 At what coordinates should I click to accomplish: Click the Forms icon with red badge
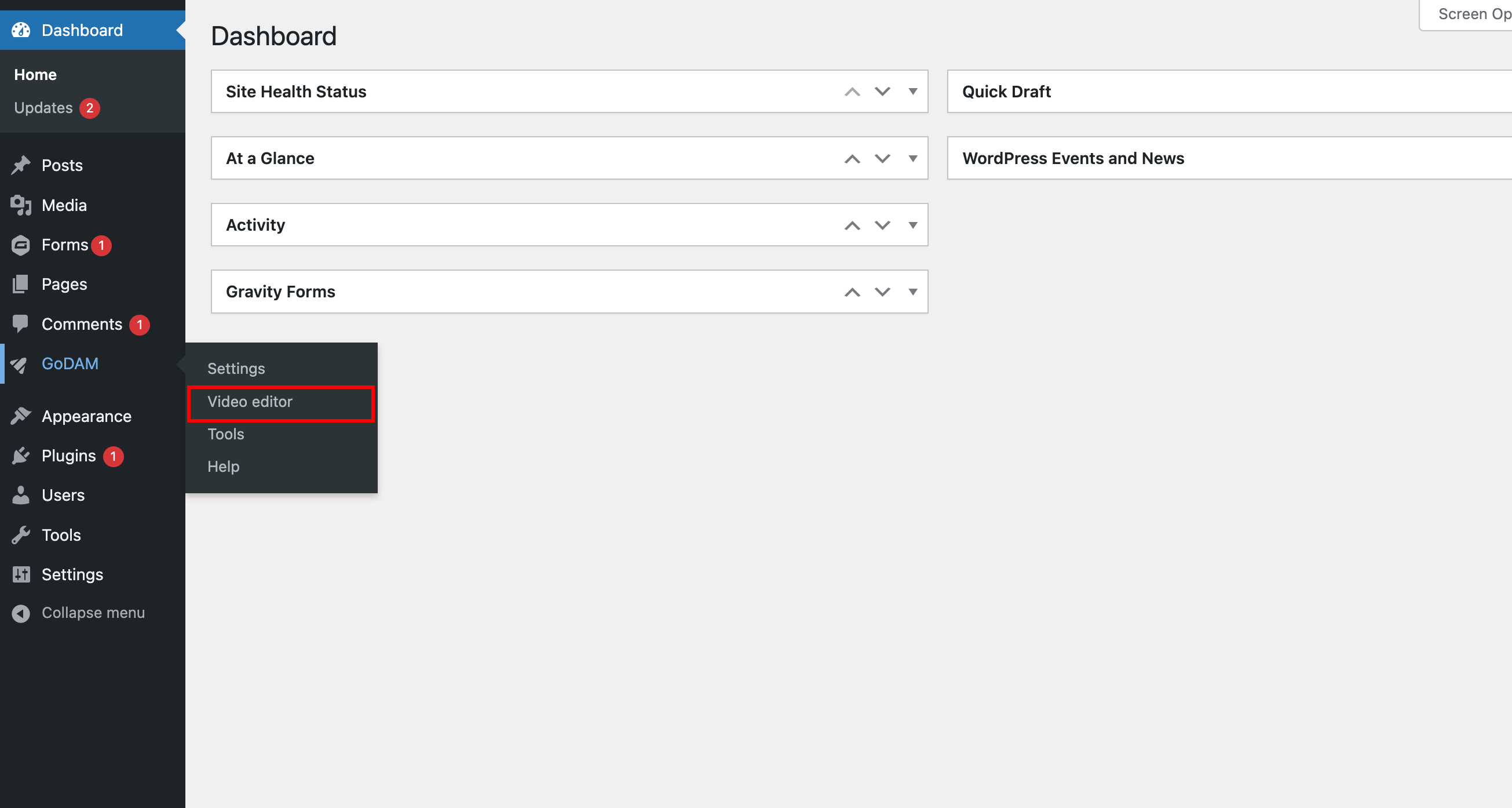tap(20, 245)
